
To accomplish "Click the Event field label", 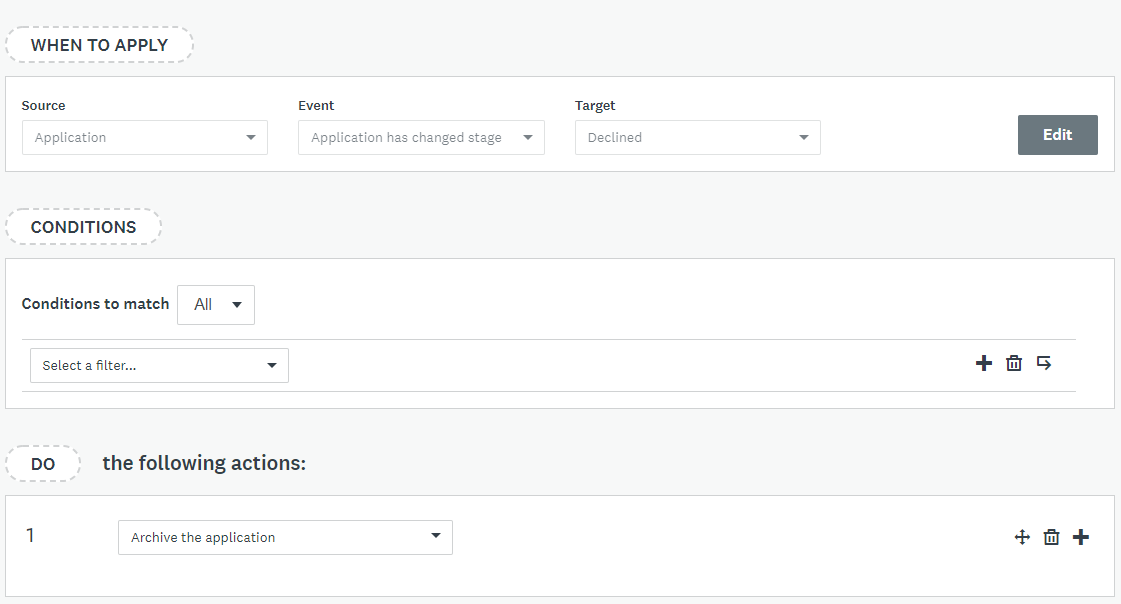I will pos(316,105).
